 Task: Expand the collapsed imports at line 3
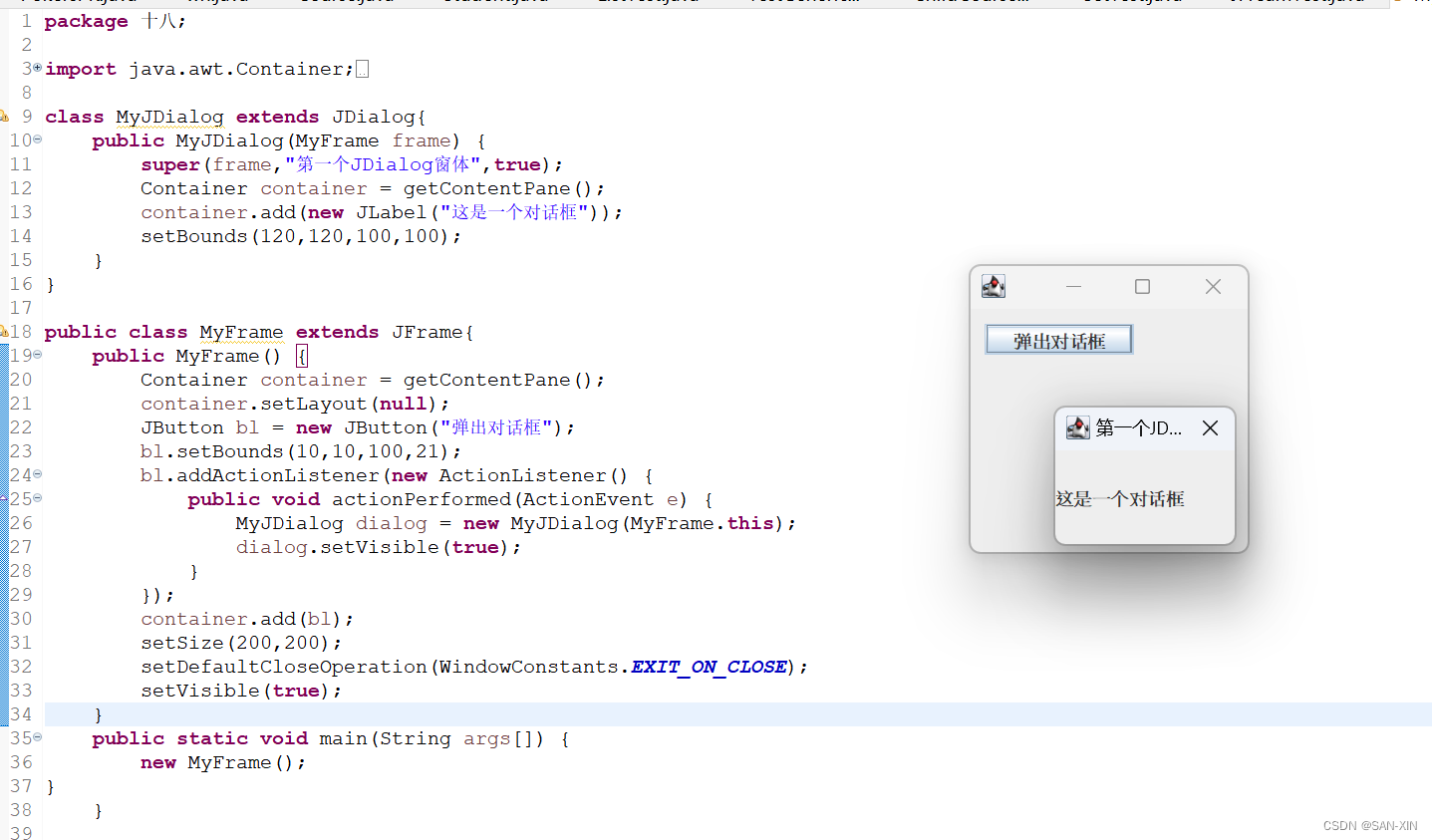tap(36, 68)
